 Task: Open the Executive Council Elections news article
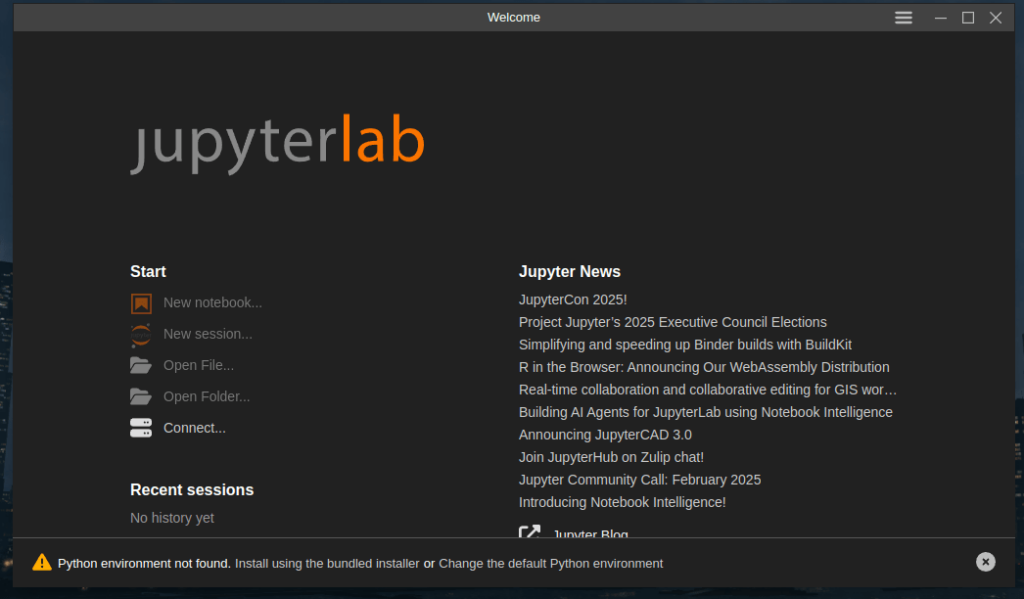[x=672, y=322]
